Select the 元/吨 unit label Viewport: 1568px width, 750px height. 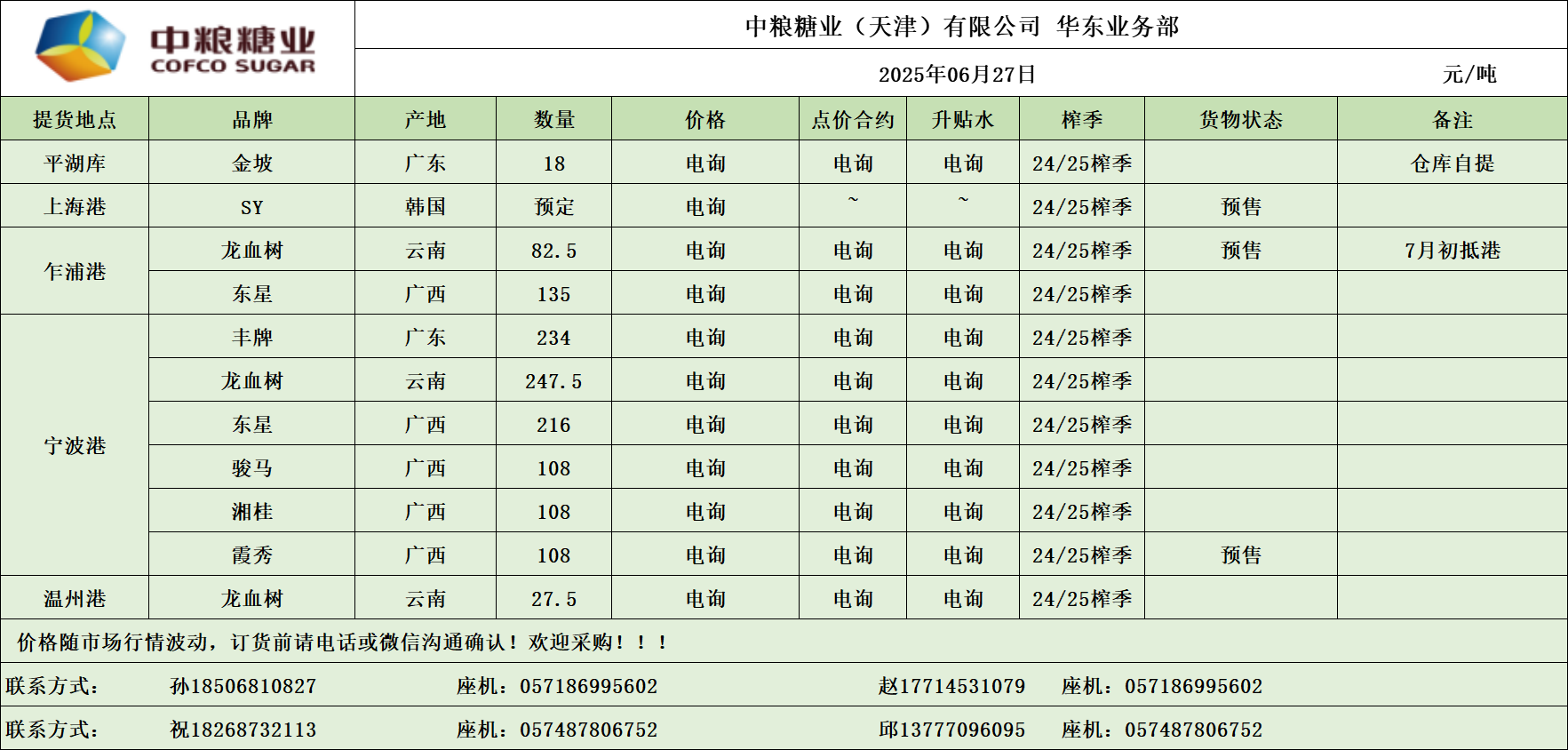(1469, 74)
